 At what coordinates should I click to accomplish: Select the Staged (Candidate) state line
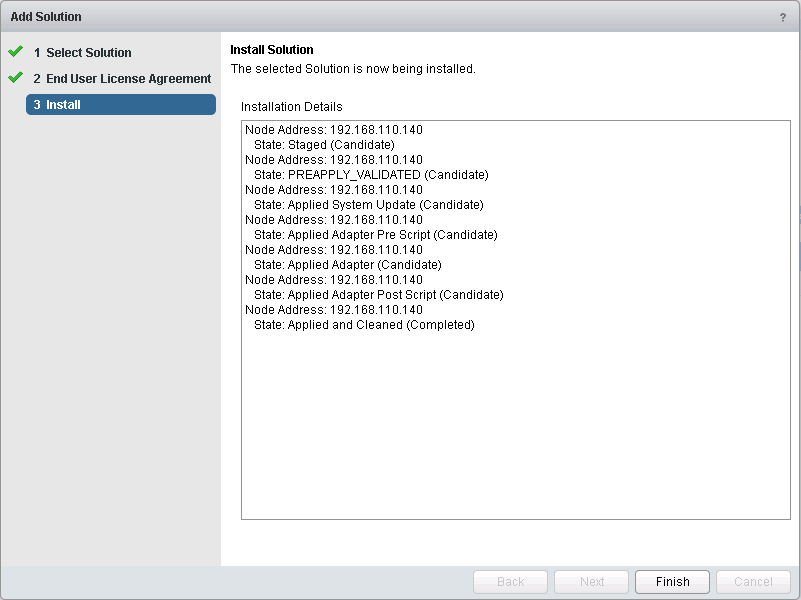(x=324, y=145)
